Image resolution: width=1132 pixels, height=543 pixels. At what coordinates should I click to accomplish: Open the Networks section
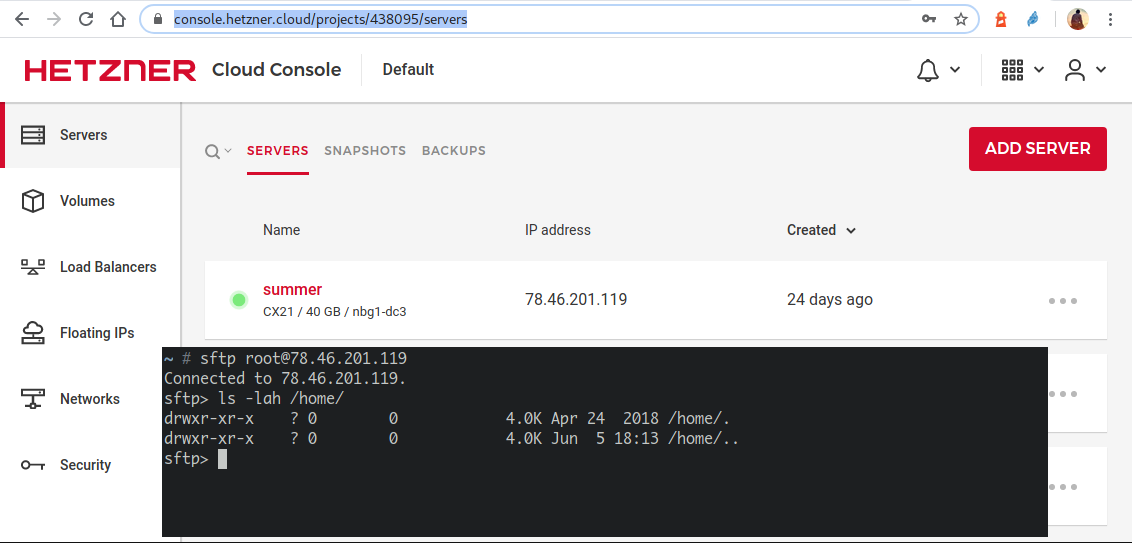tap(90, 399)
